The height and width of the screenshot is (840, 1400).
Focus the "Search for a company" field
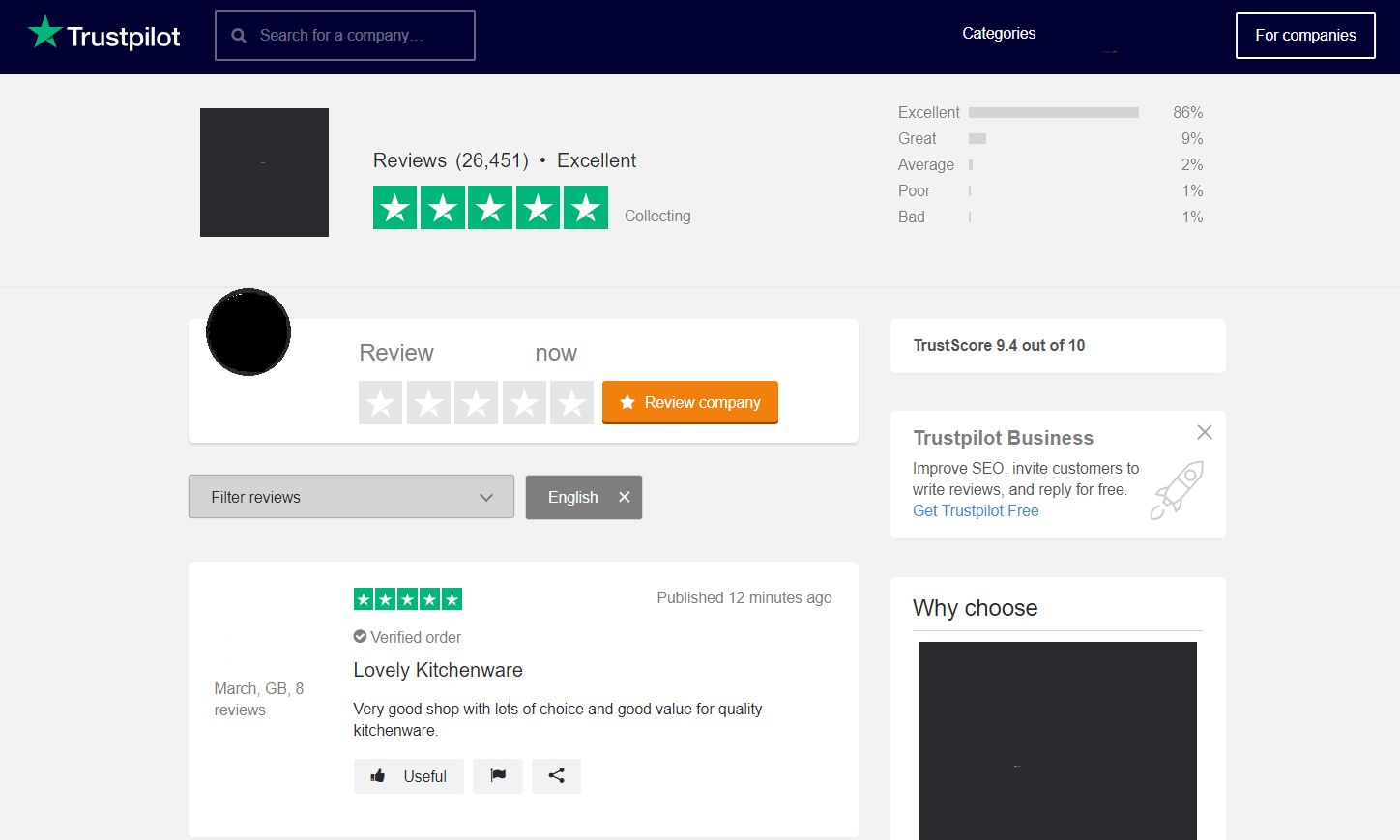point(345,36)
